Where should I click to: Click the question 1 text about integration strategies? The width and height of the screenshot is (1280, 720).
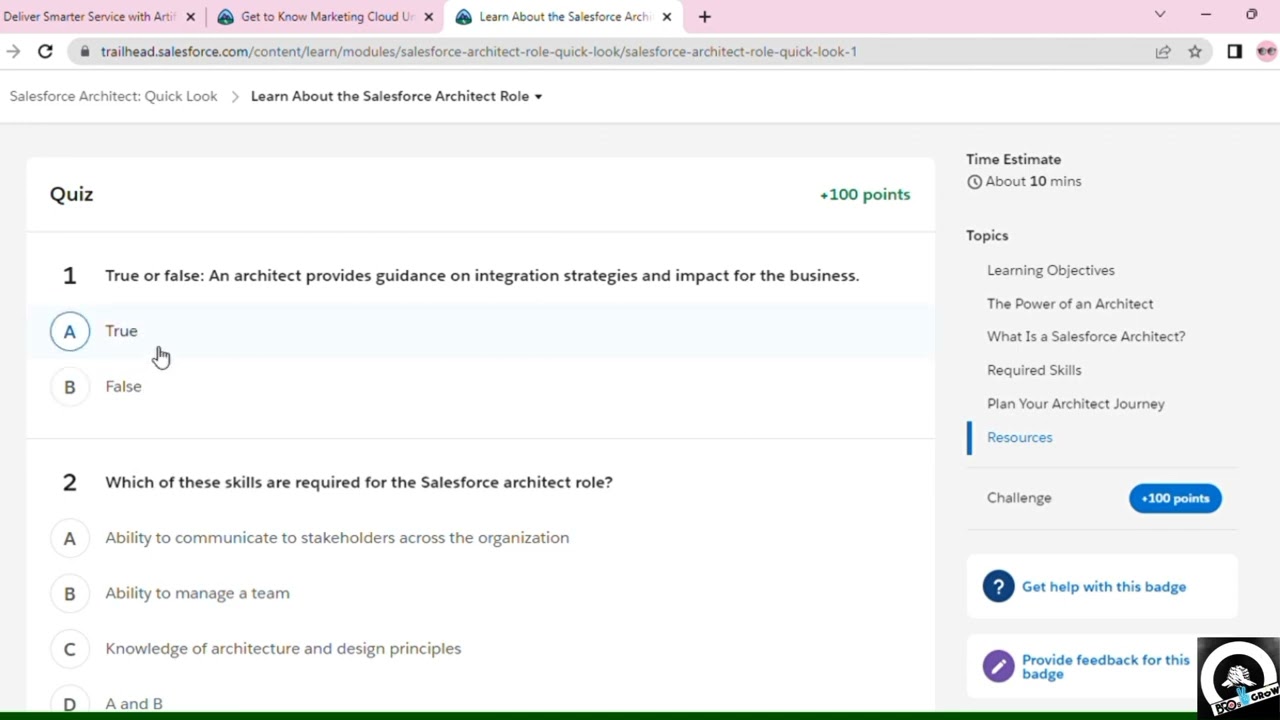[482, 276]
